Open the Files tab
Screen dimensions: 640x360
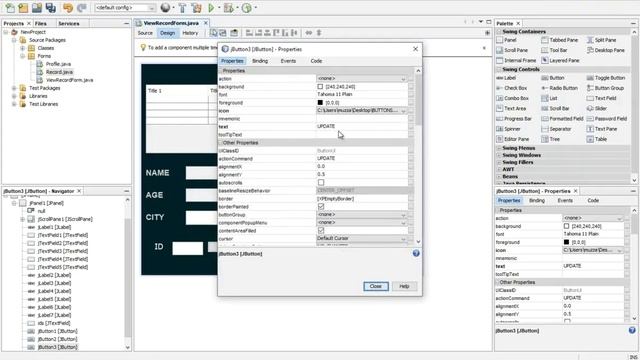pos(40,24)
